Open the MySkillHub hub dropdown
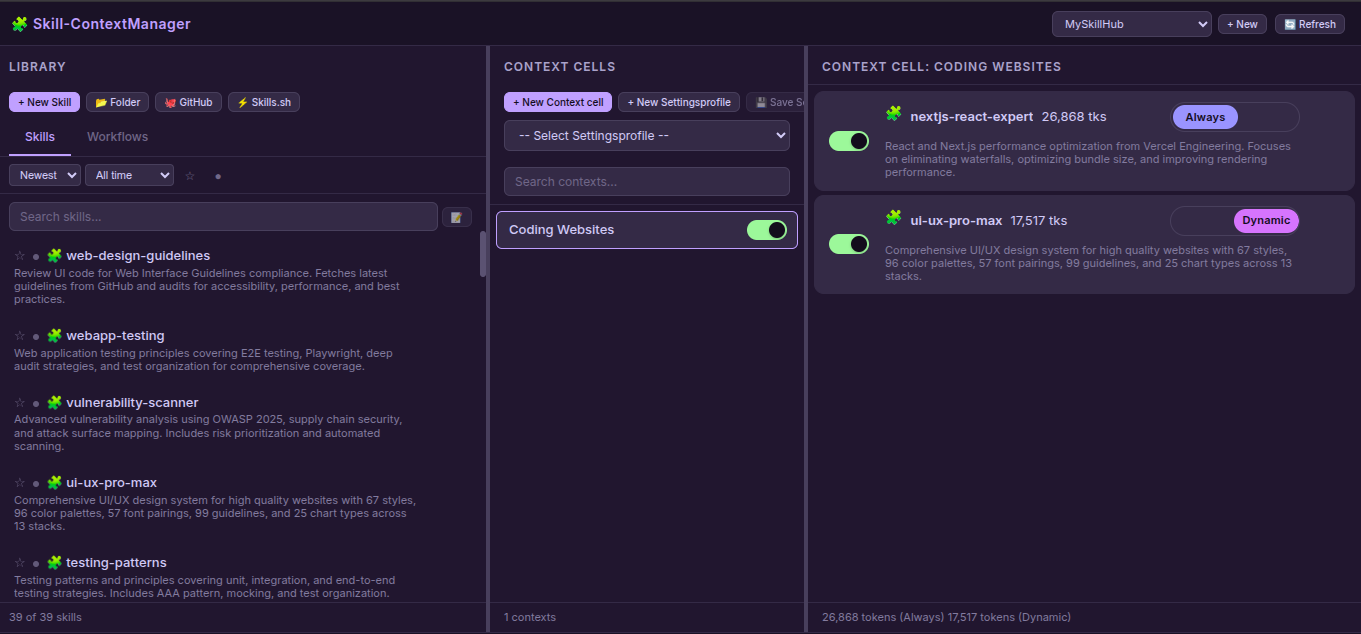1361x634 pixels. tap(1131, 23)
